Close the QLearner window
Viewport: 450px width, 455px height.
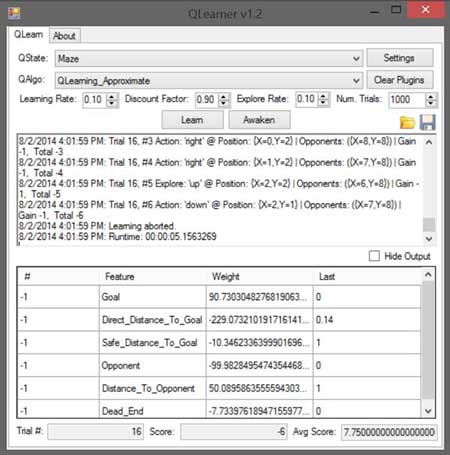coord(426,10)
